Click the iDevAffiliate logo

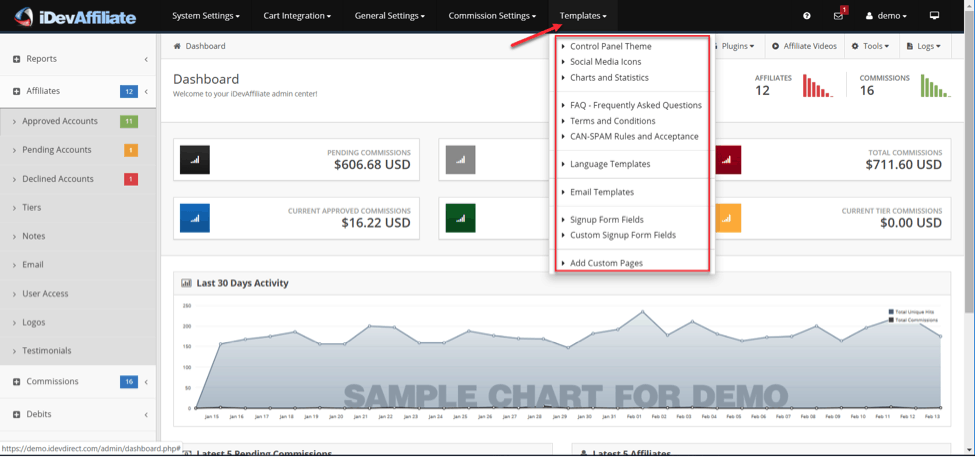[x=75, y=16]
